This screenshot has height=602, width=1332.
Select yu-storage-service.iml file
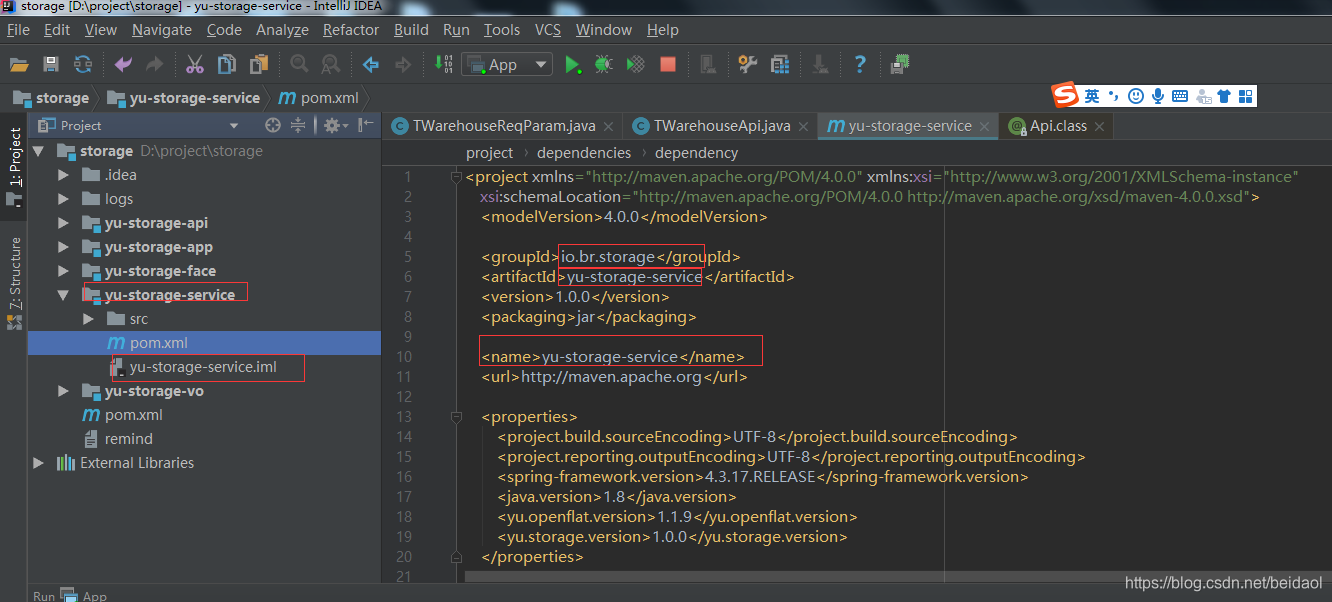(x=203, y=367)
